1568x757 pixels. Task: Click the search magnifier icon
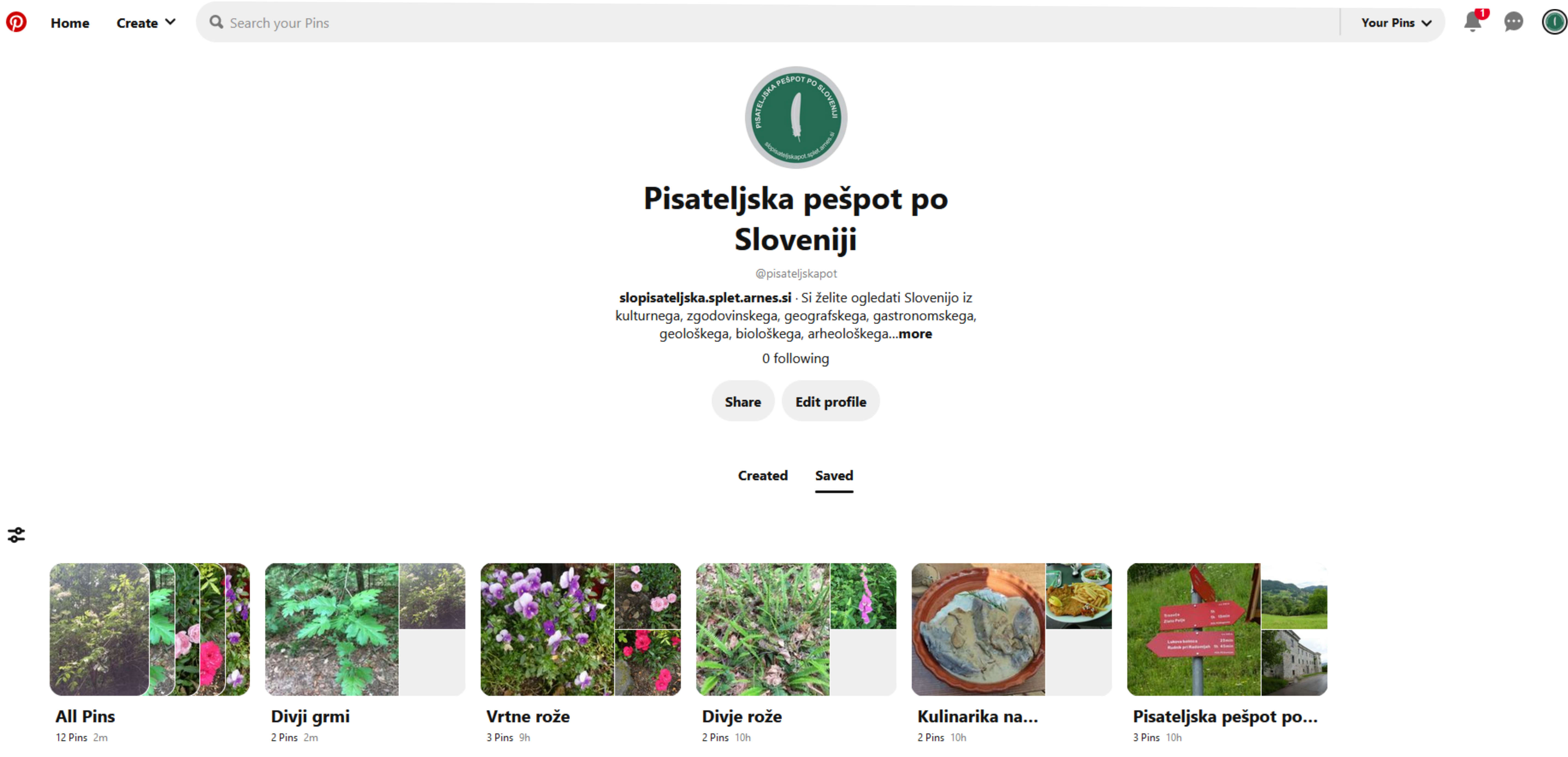[x=216, y=22]
